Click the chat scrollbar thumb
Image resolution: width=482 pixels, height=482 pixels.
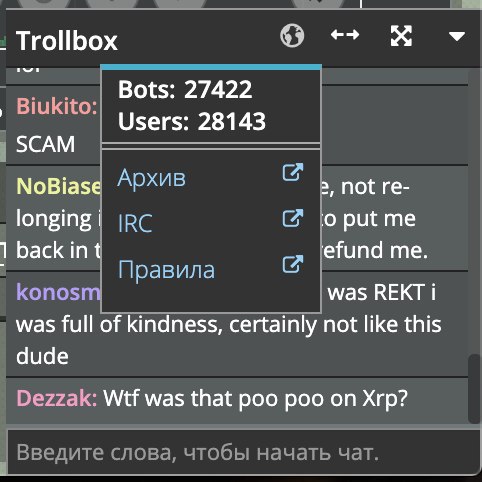click(474, 389)
